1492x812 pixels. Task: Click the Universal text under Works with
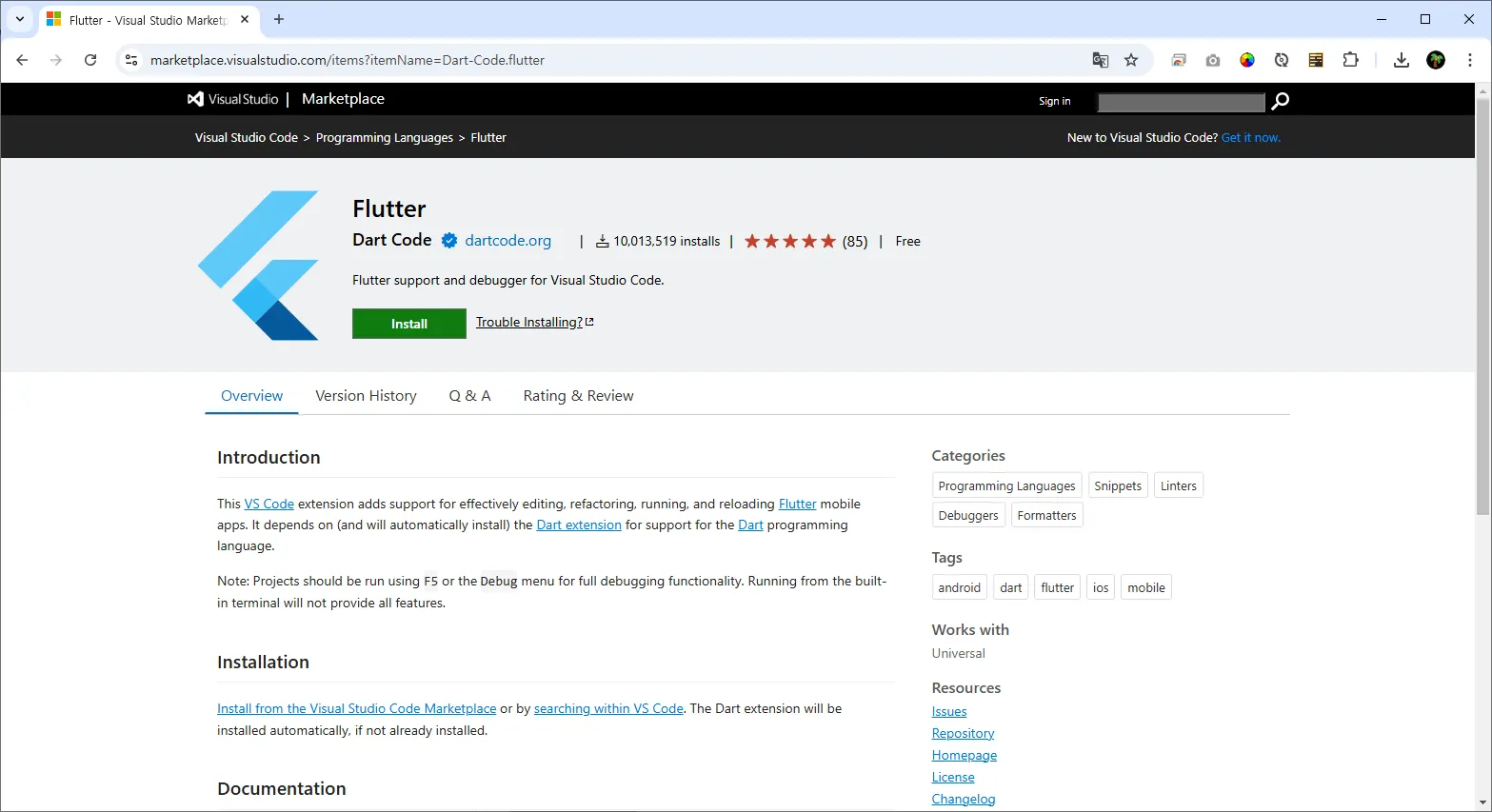[959, 653]
